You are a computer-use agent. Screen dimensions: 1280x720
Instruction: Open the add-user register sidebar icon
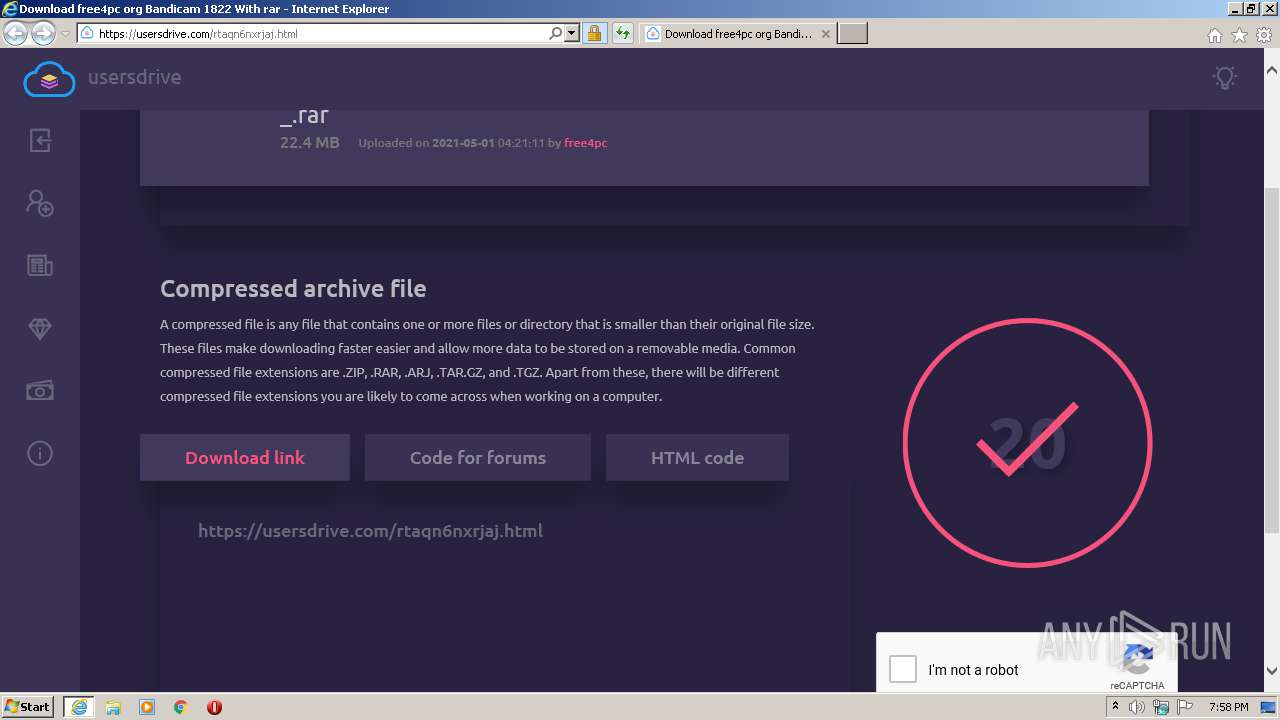[x=40, y=203]
